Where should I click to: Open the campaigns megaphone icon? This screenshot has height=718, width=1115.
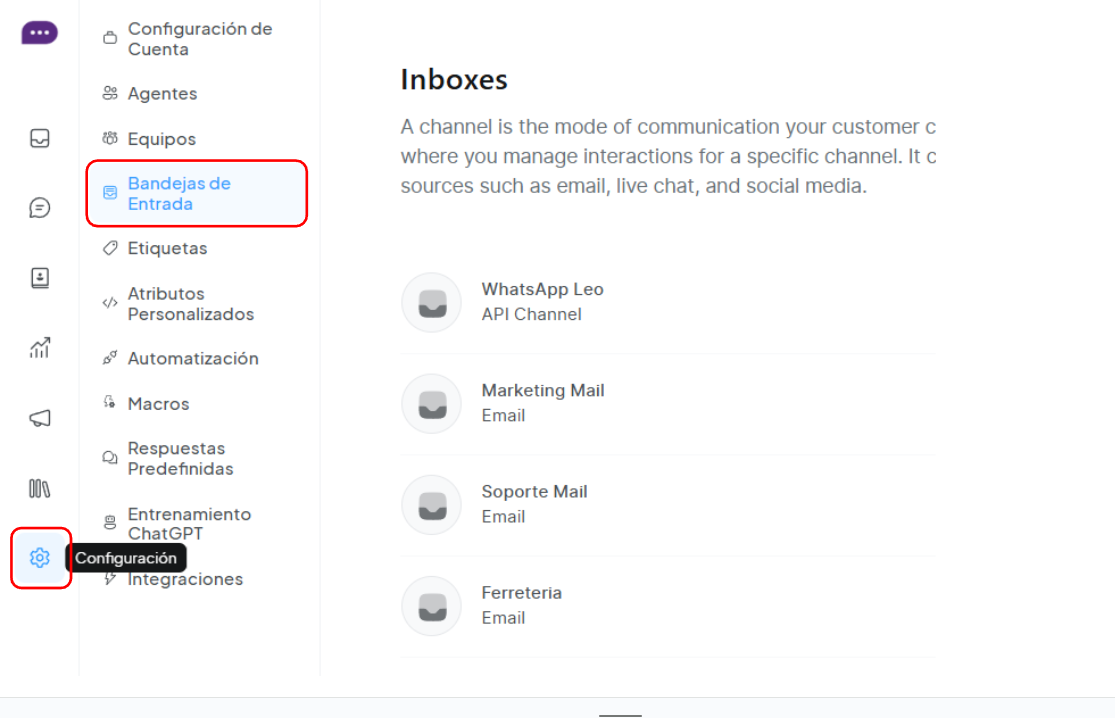(40, 418)
